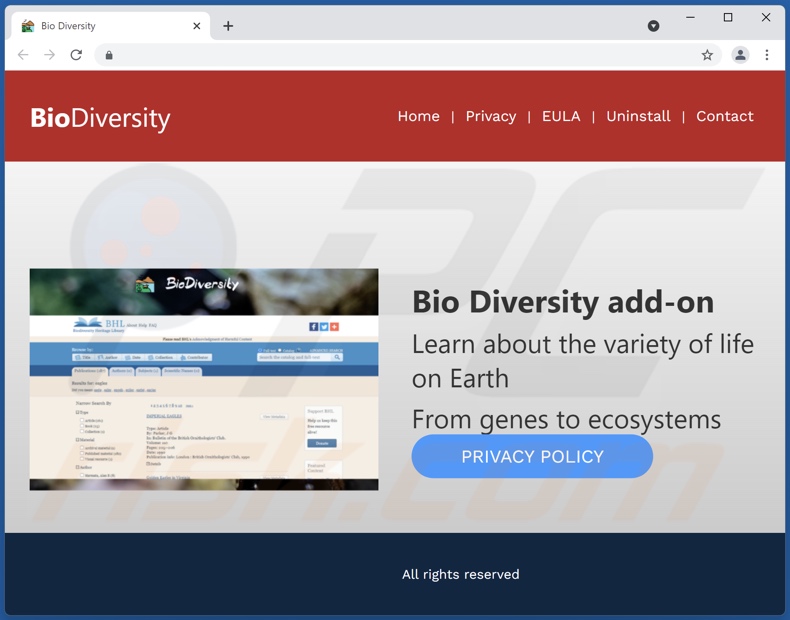Click the BioDiversity add-on preview screenshot
The width and height of the screenshot is (790, 620).
[x=204, y=379]
